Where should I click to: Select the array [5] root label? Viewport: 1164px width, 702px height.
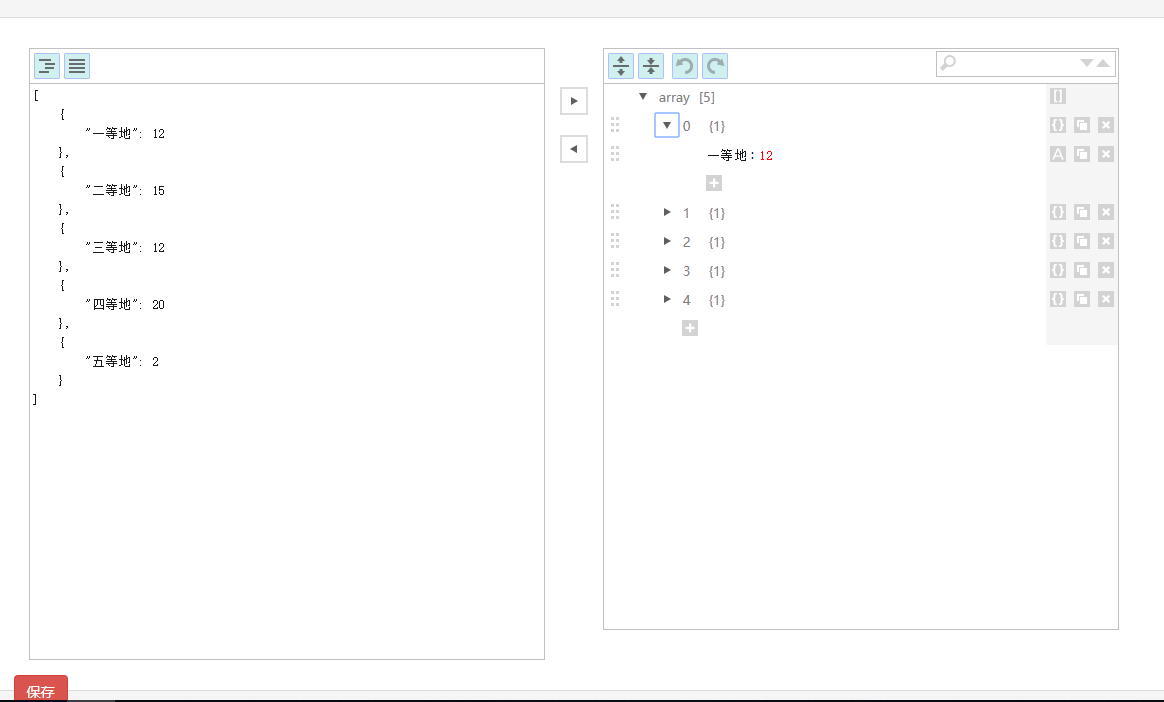pyautogui.click(x=687, y=97)
